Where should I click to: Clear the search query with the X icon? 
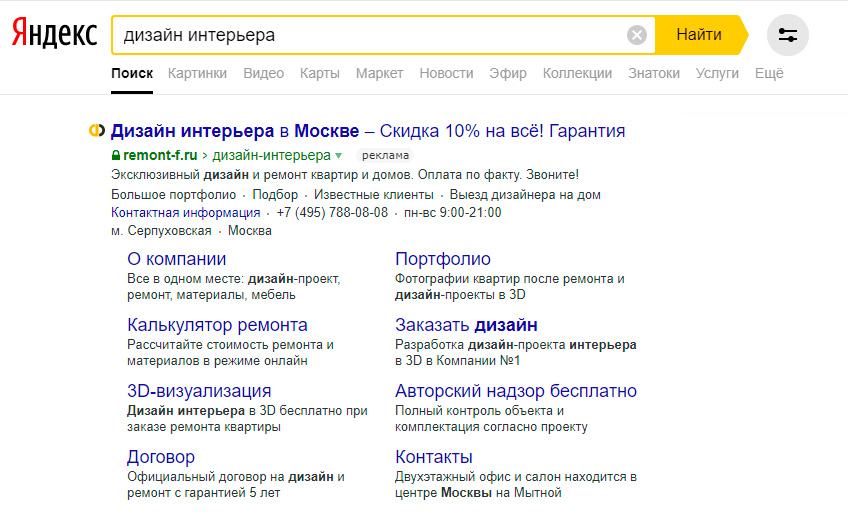[x=637, y=35]
